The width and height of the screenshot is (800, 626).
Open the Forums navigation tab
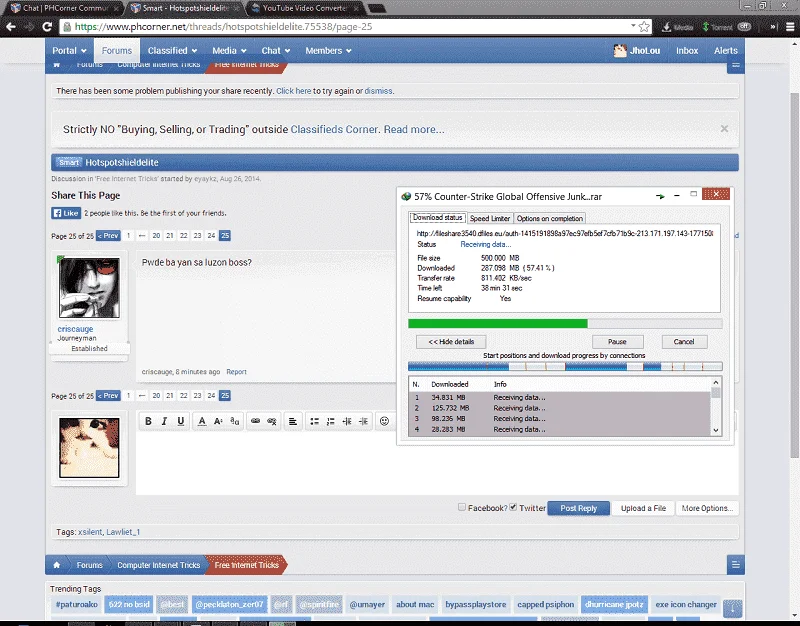[x=117, y=51]
